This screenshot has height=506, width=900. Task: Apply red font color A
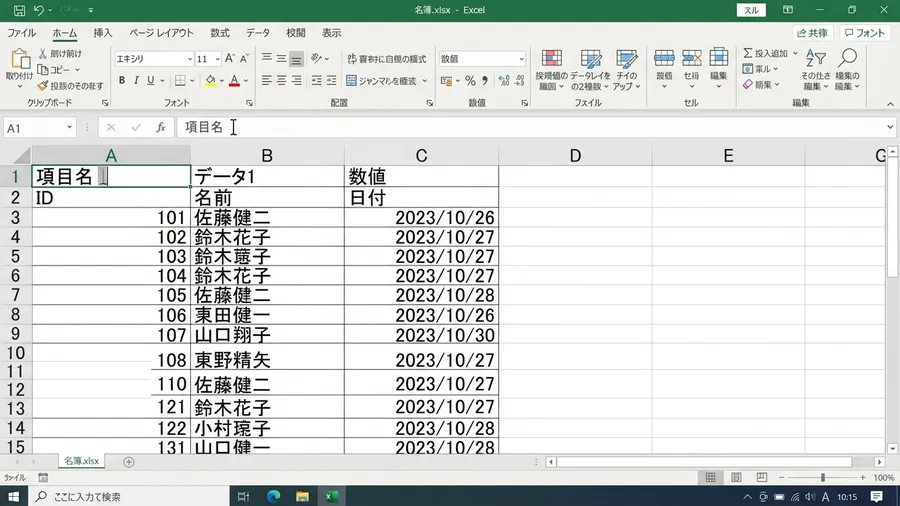point(234,80)
